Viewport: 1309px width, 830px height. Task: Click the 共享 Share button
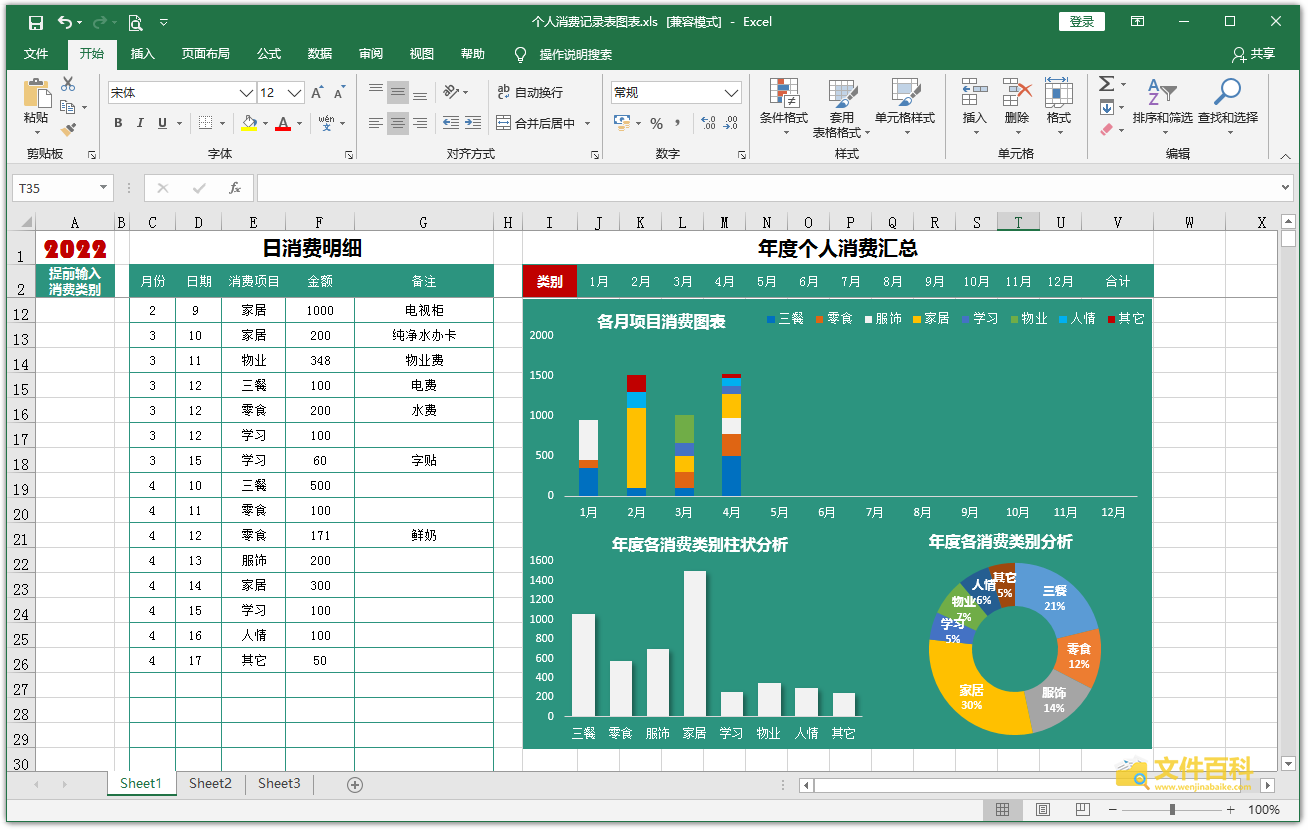point(1254,54)
